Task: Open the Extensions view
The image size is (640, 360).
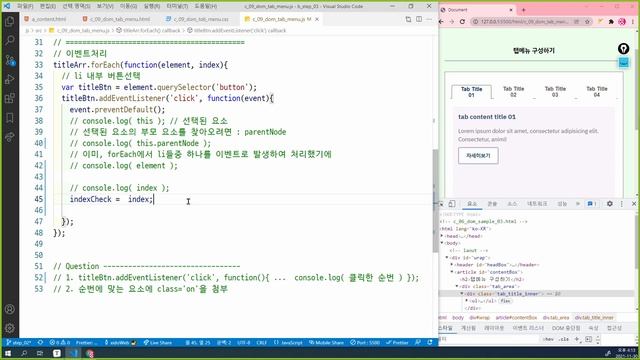Action: tap(9, 98)
